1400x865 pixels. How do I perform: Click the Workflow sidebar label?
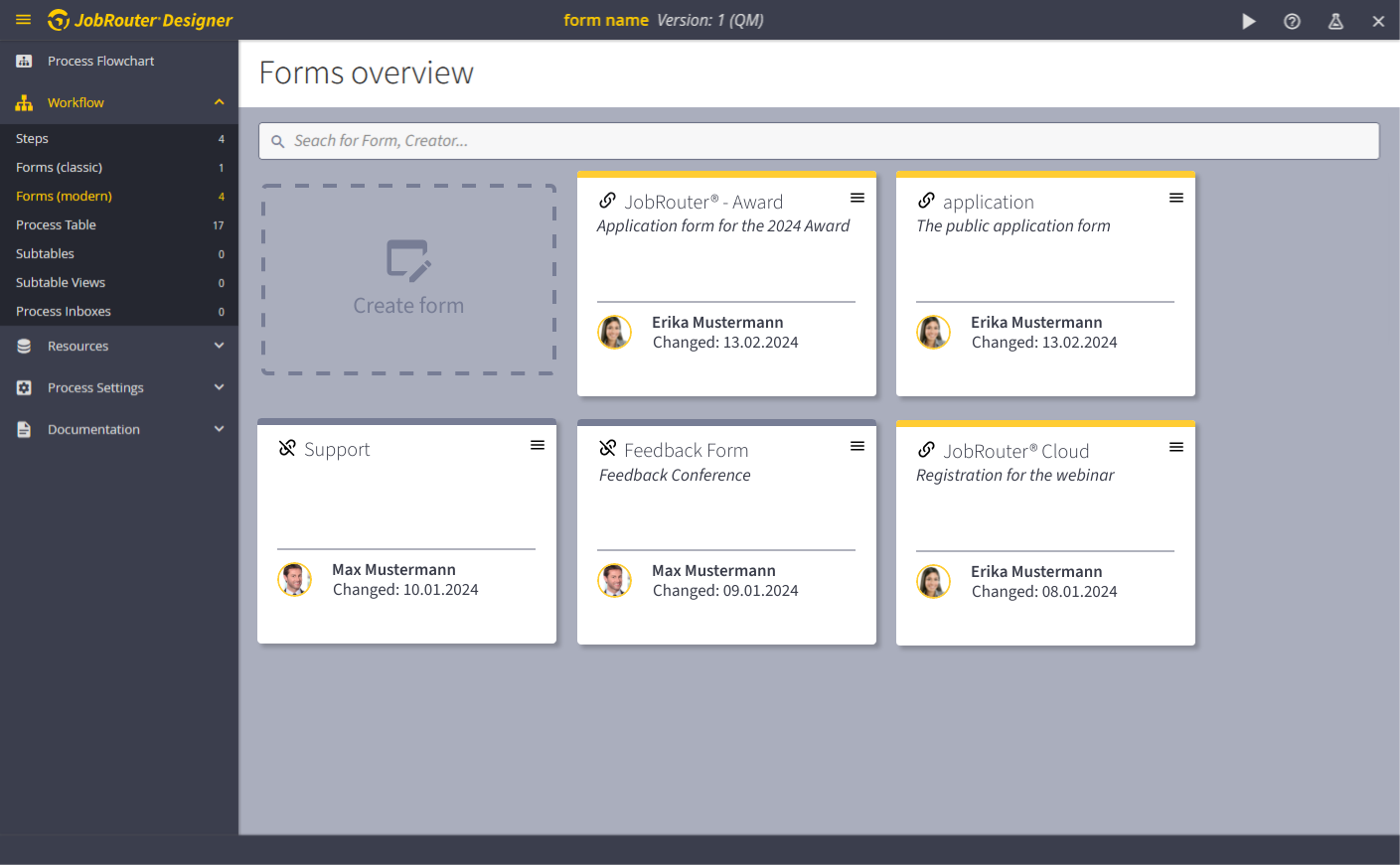click(76, 103)
